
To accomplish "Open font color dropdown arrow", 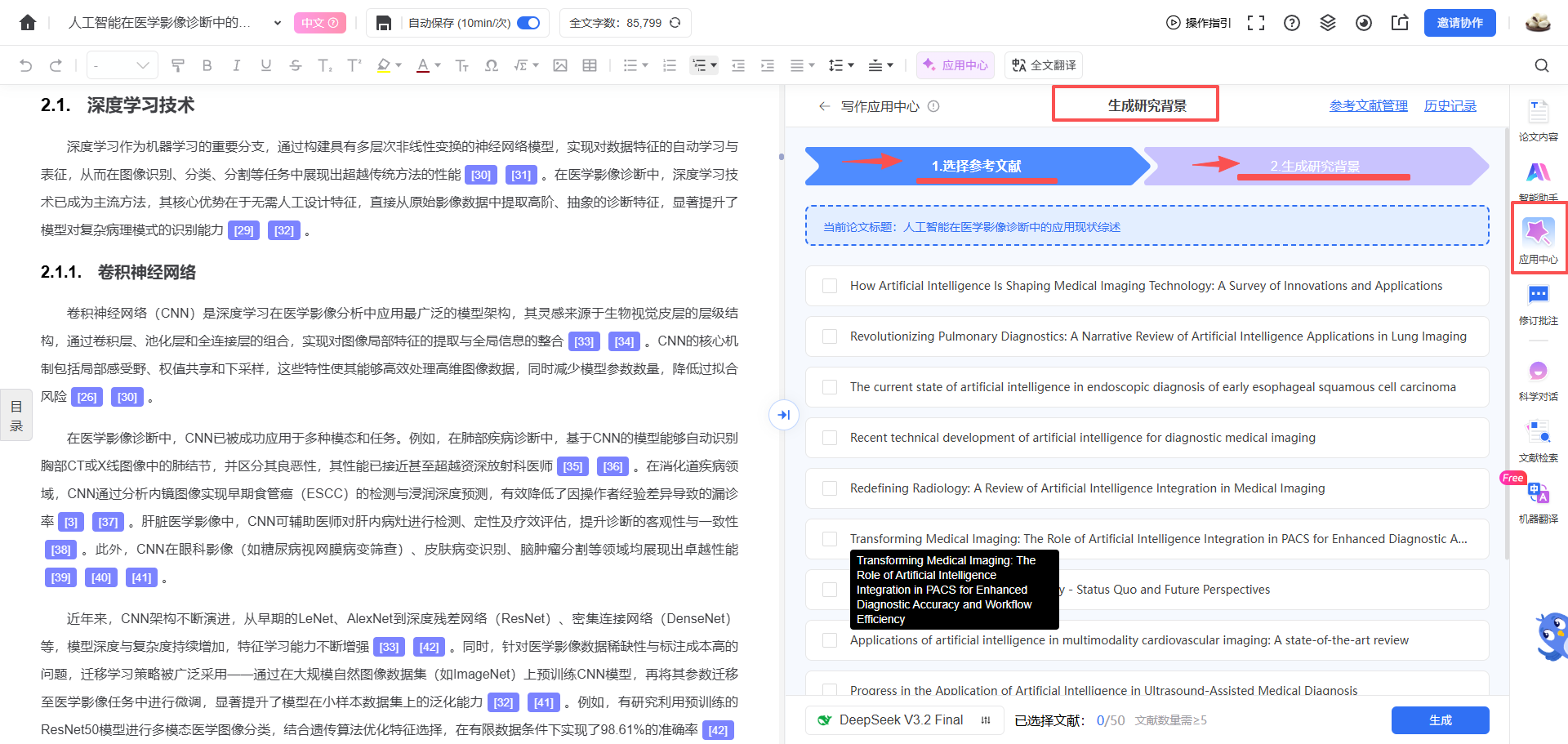I will pyautogui.click(x=438, y=65).
